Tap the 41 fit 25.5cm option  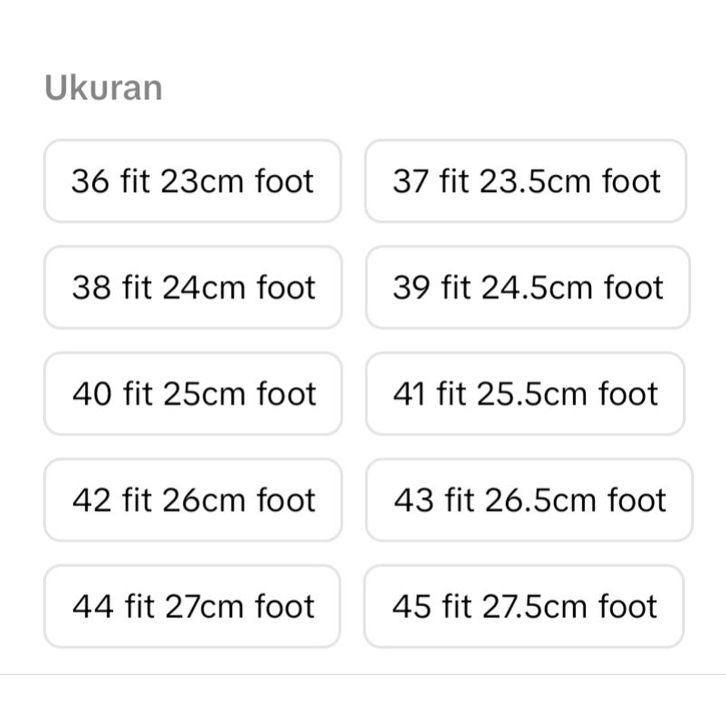(525, 393)
